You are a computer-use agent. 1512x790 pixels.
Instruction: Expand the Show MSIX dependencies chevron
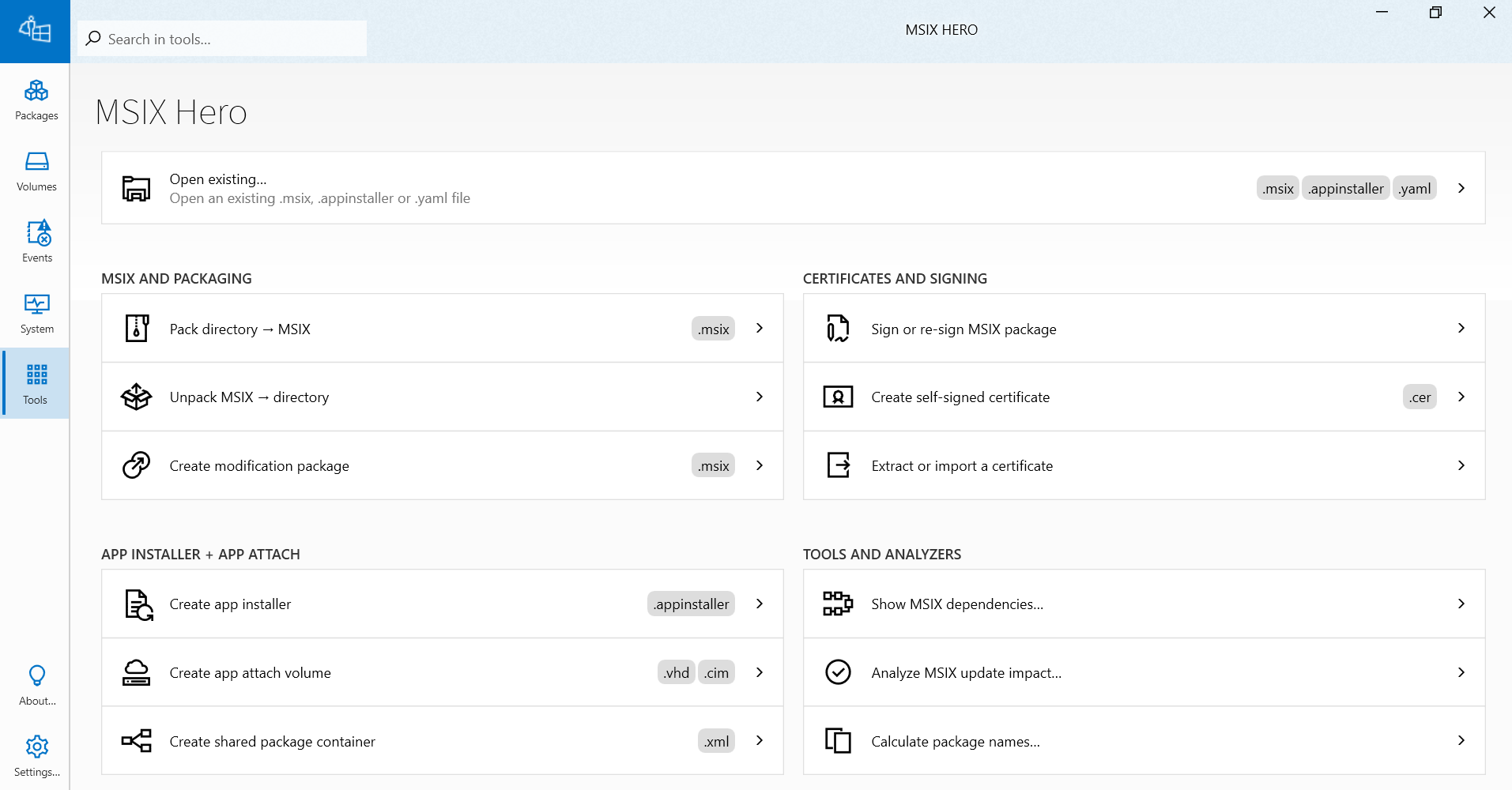click(1461, 604)
